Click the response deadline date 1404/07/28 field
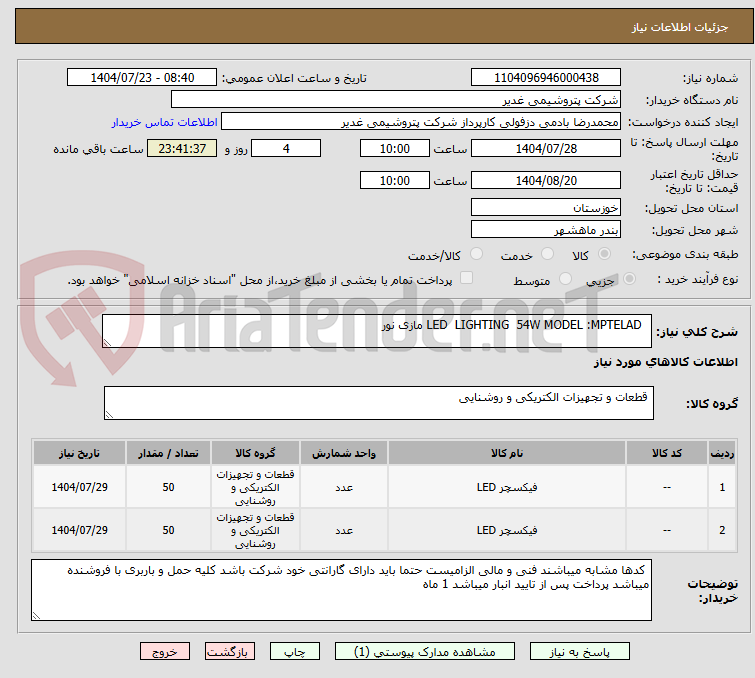The image size is (755, 678). pyautogui.click(x=546, y=148)
